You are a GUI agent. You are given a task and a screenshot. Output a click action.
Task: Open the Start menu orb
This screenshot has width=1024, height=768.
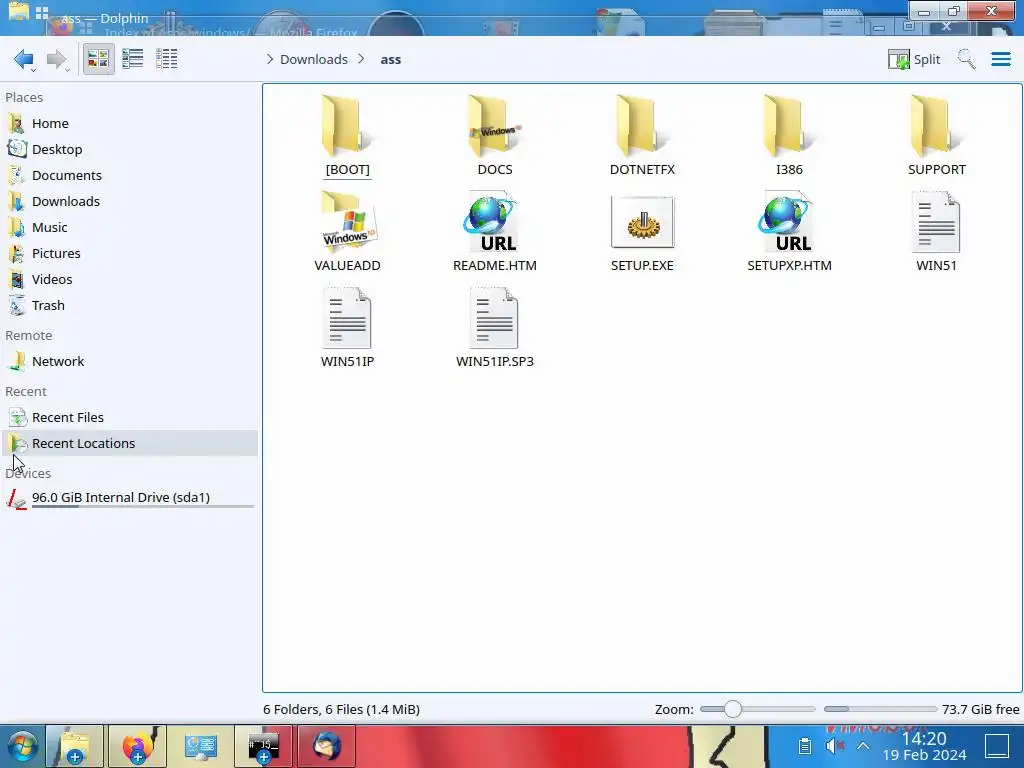(x=22, y=746)
